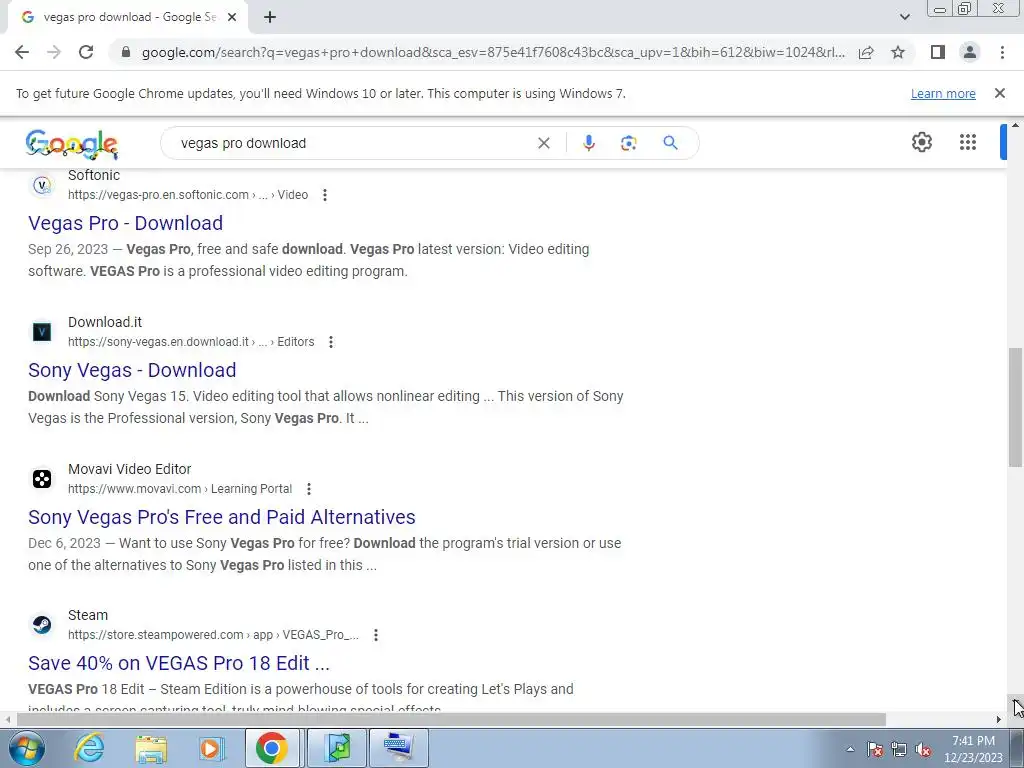The height and width of the screenshot is (768, 1024).
Task: Click the Steam site favicon
Action: tap(42, 625)
